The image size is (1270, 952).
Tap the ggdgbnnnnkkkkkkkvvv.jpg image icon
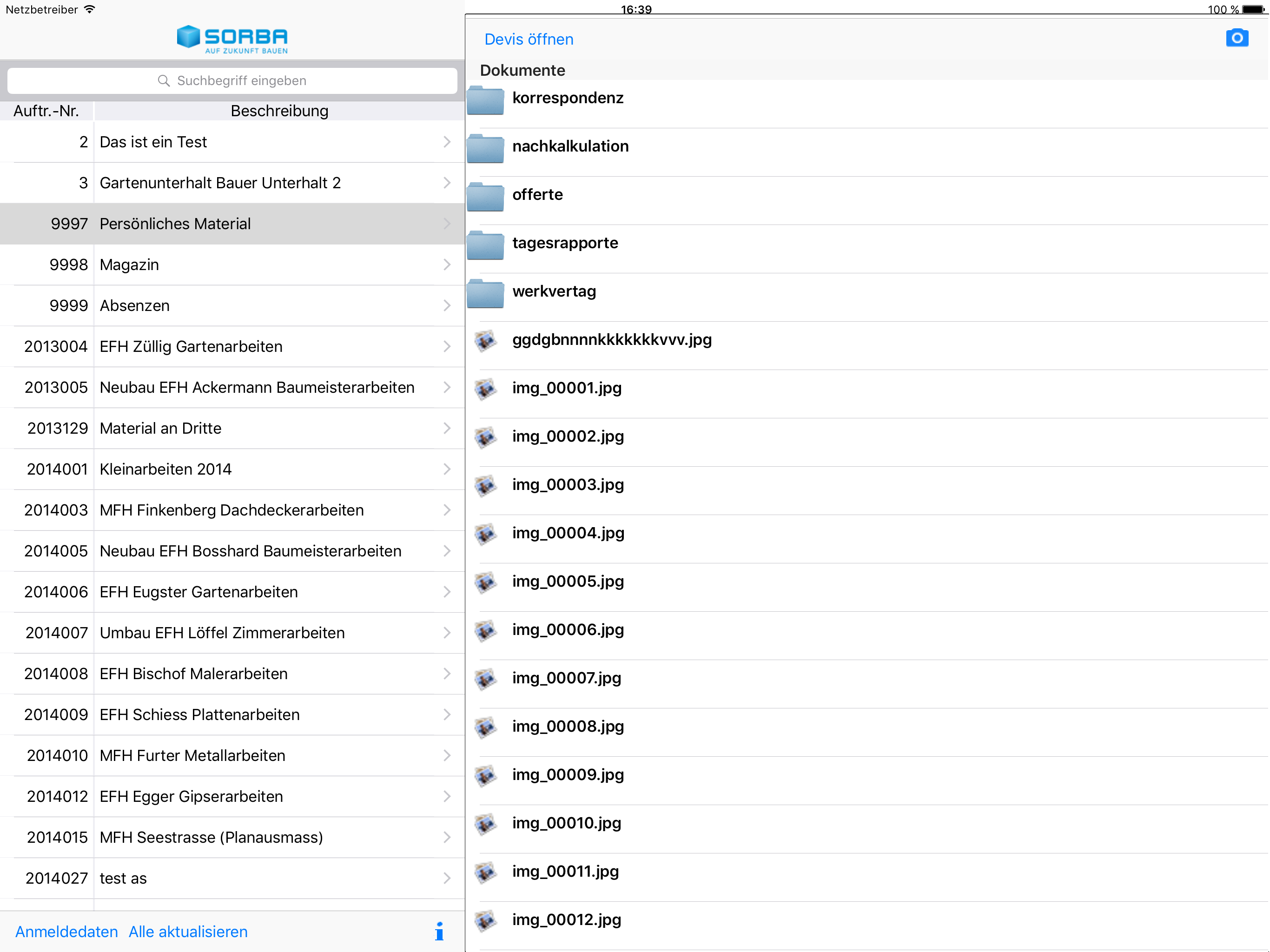(x=486, y=340)
